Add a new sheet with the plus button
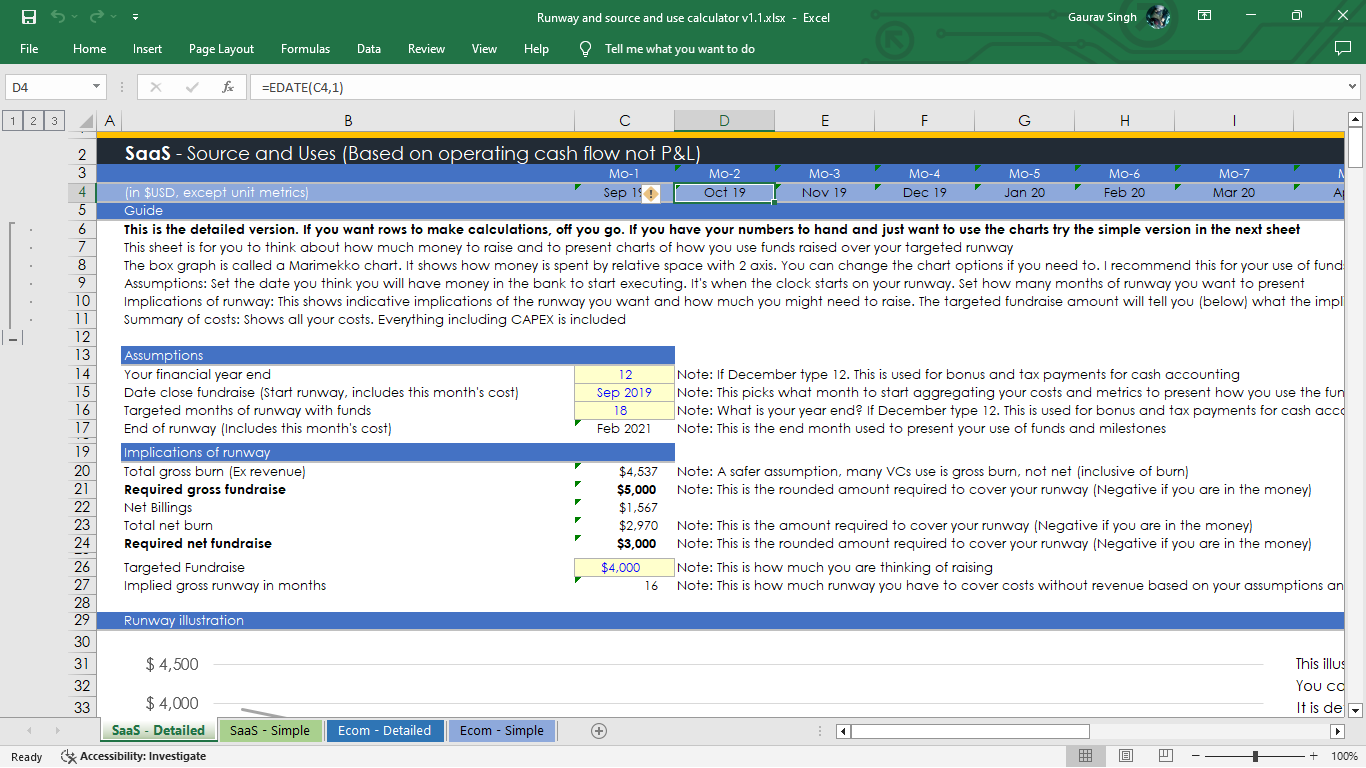This screenshot has height=768, width=1366. (x=598, y=730)
